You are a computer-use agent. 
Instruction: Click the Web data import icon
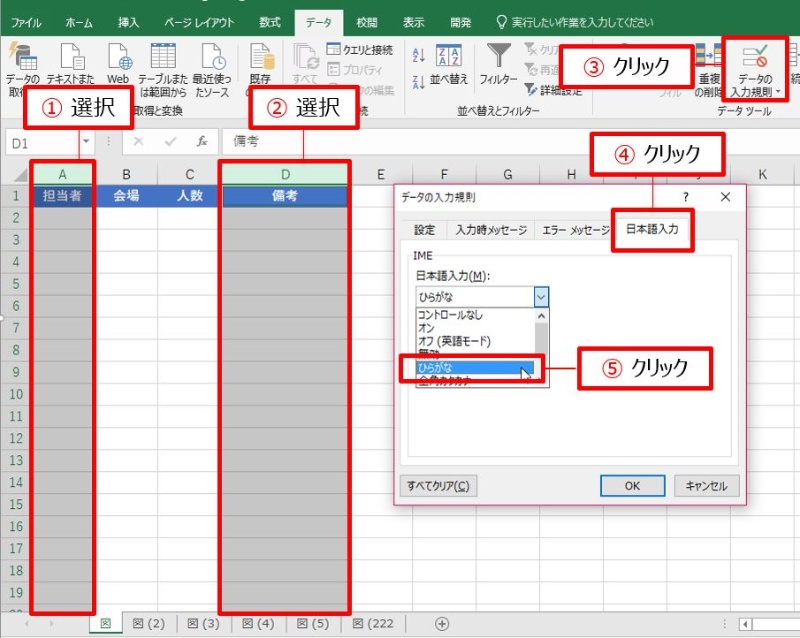tap(118, 58)
